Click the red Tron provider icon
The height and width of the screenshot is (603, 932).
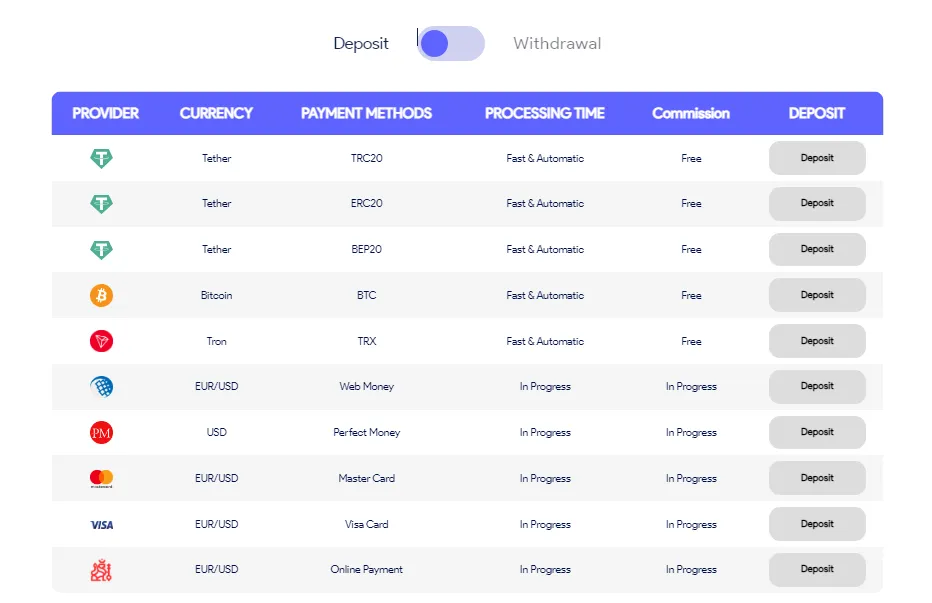[101, 341]
